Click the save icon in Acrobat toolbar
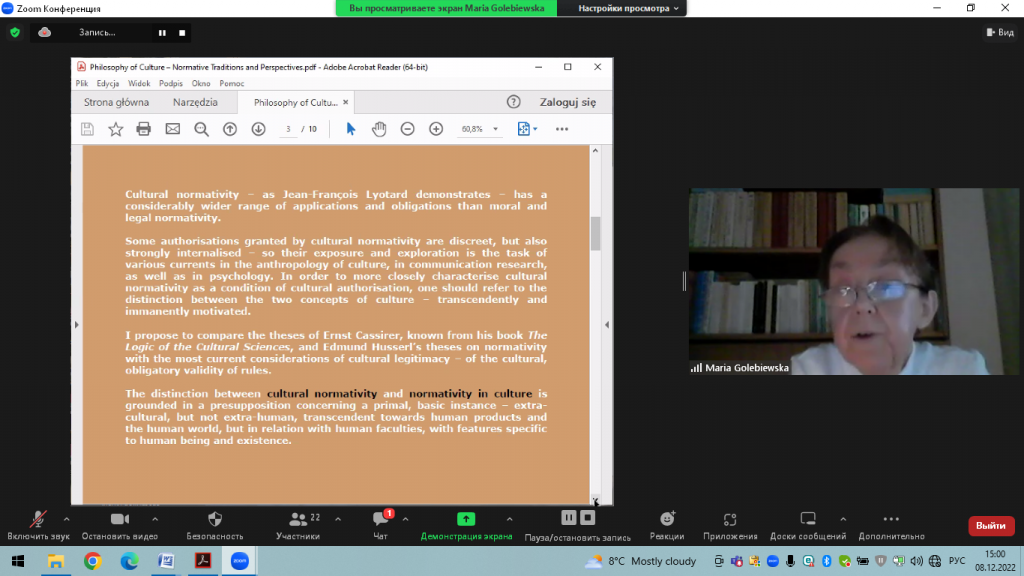The height and width of the screenshot is (576, 1024). click(x=87, y=129)
